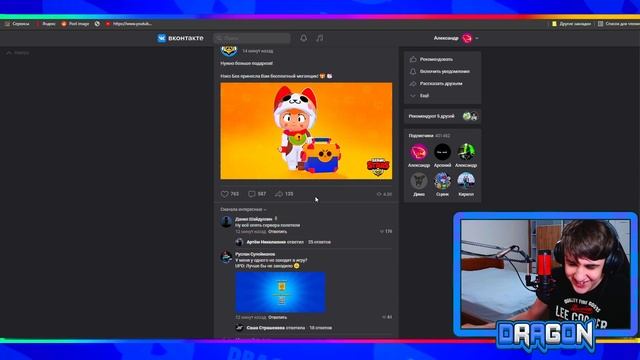This screenshot has height=360, width=640.
Task: Like the post with the heart icon
Action: [224, 194]
